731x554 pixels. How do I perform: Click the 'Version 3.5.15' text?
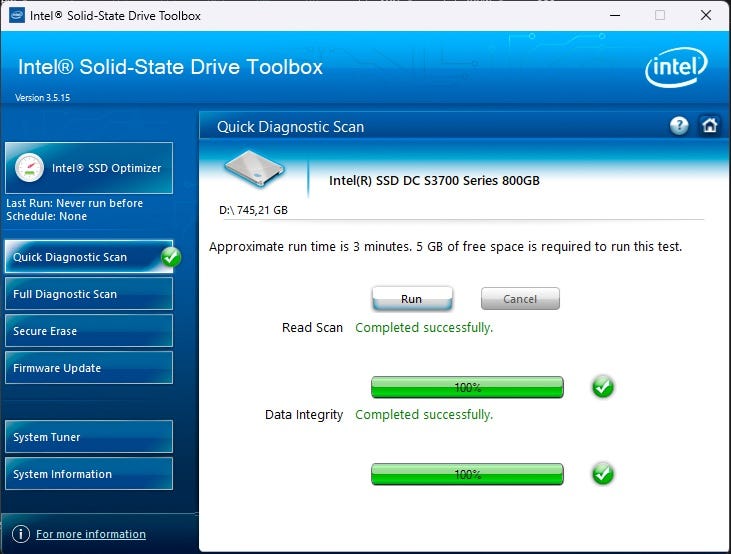click(x=42, y=97)
